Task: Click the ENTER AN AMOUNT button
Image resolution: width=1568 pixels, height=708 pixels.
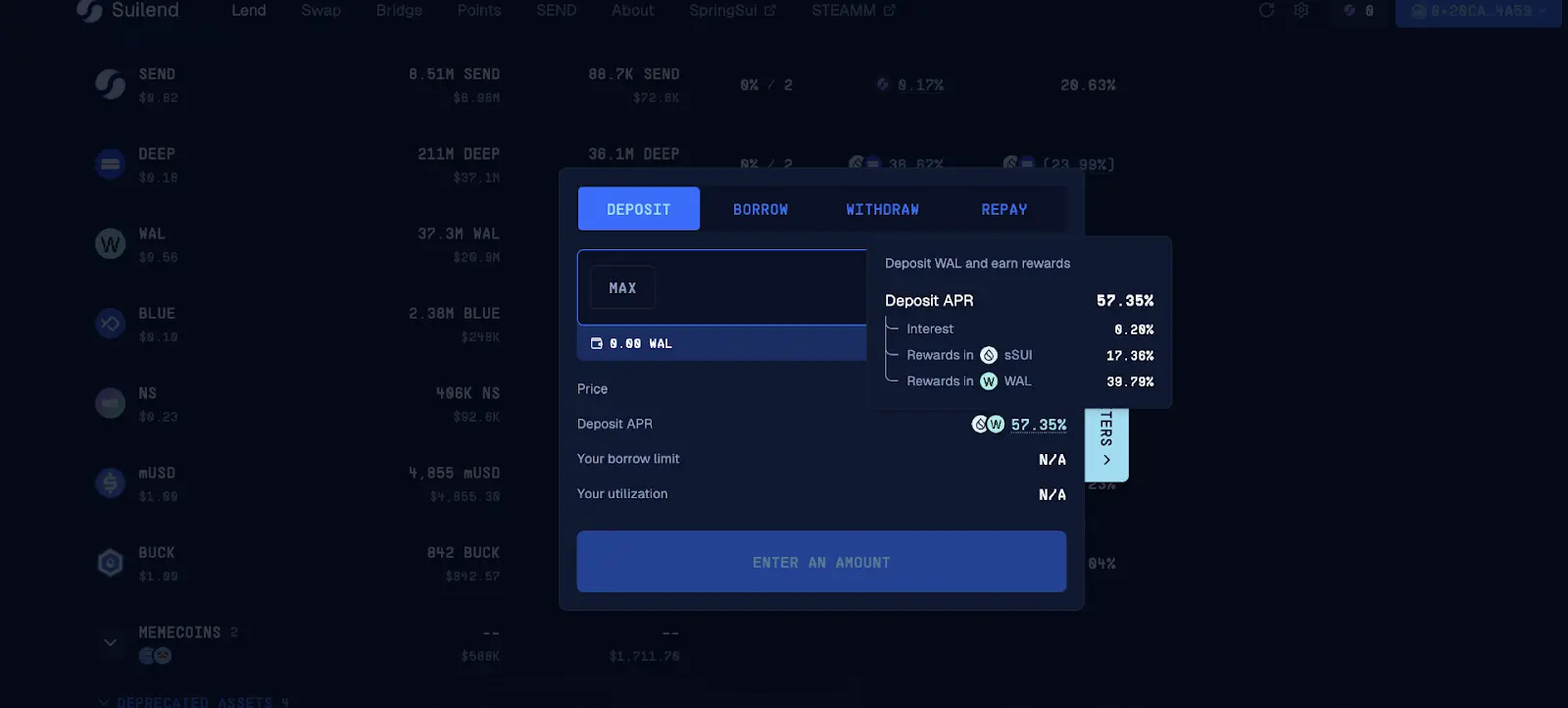Action: tap(821, 562)
